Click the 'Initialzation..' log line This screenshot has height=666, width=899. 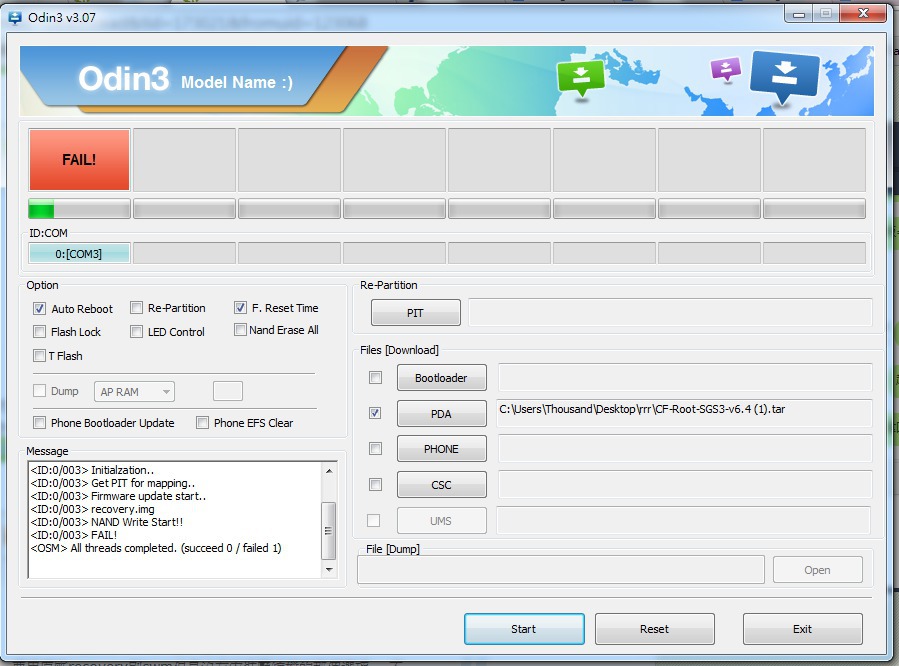92,470
